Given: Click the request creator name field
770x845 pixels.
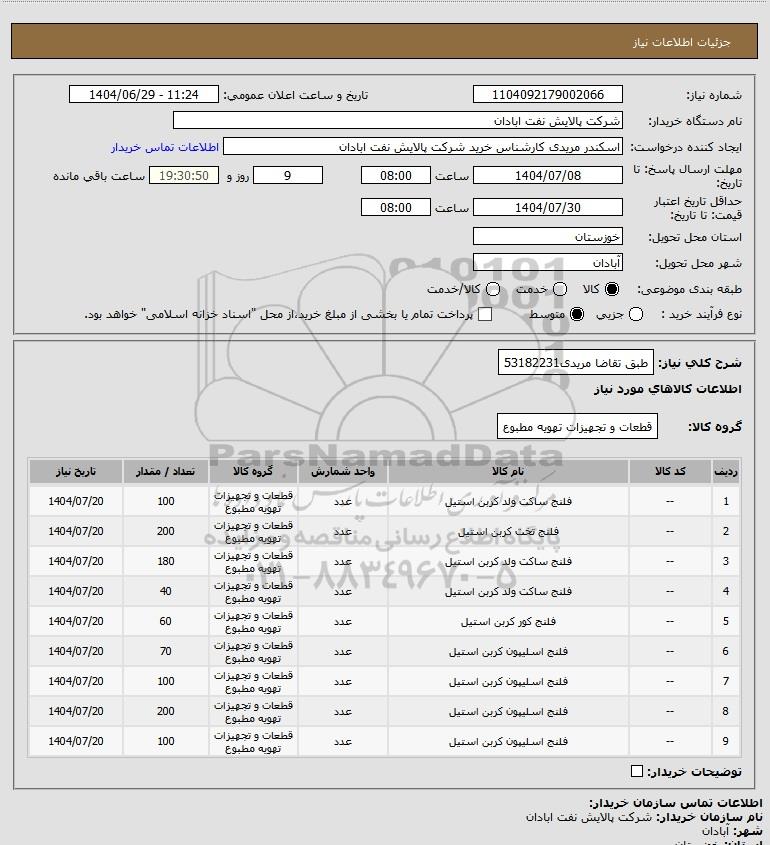Looking at the screenshot, I should [422, 147].
